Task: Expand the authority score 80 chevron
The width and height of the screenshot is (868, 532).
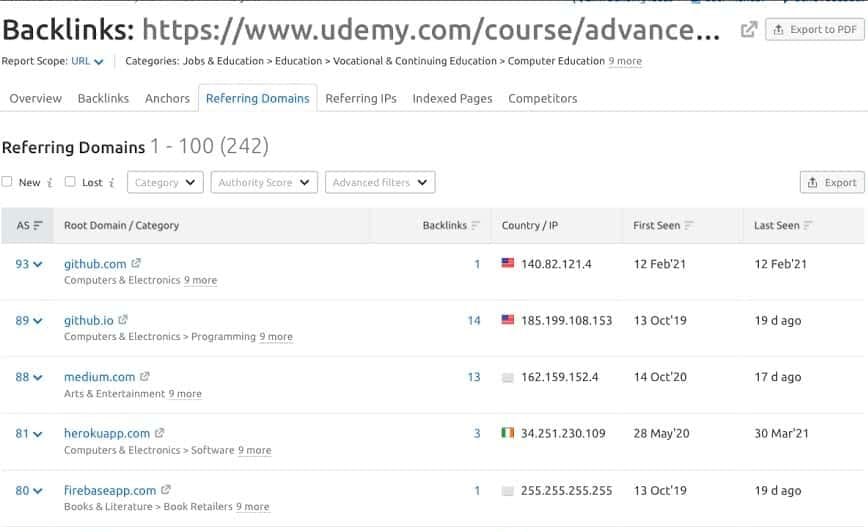Action: coord(38,491)
